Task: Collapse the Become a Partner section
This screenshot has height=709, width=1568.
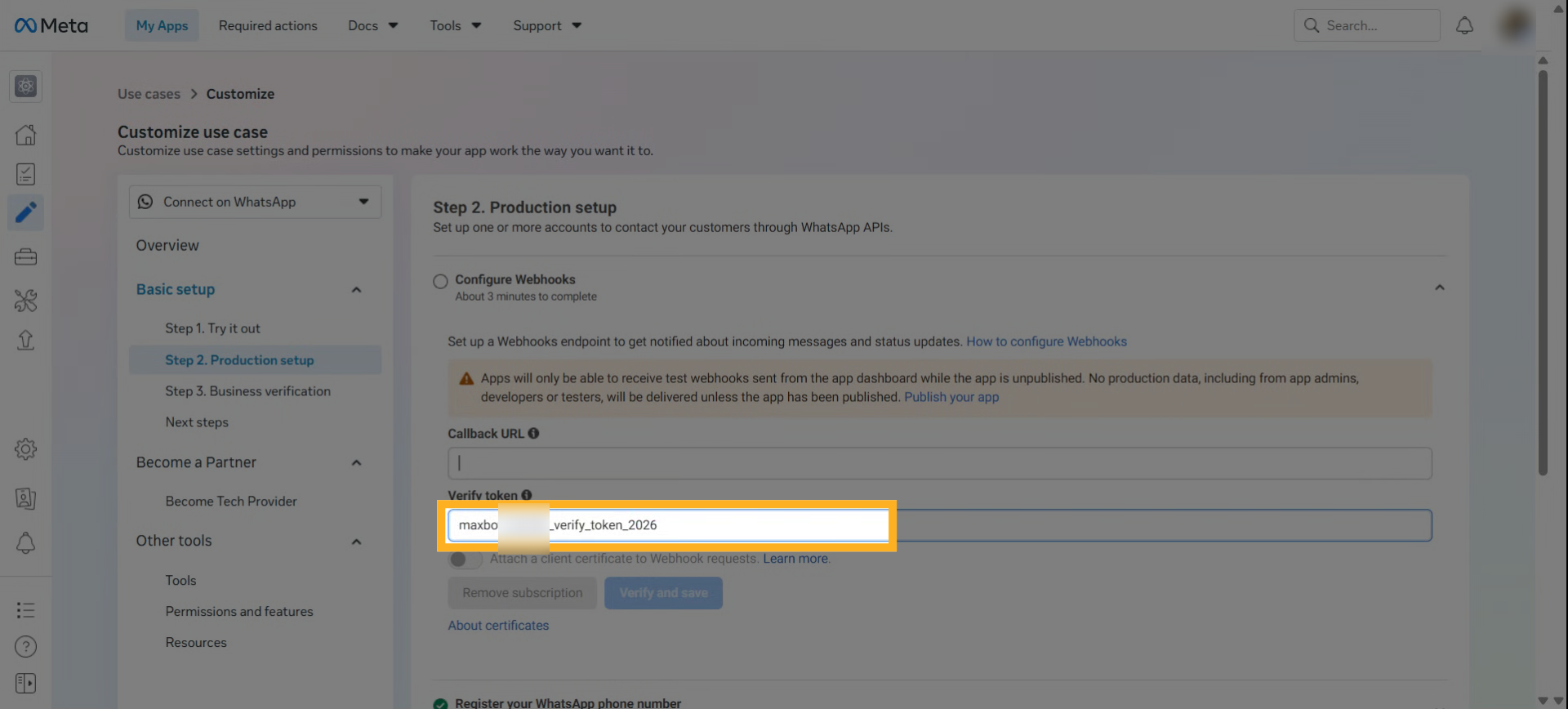Action: [x=356, y=463]
